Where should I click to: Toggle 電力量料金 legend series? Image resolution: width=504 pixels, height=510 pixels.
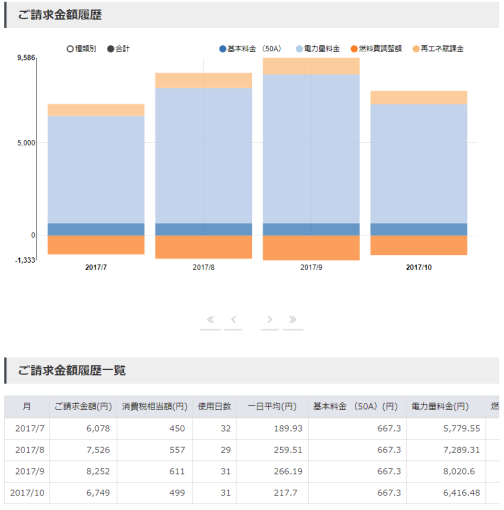318,49
